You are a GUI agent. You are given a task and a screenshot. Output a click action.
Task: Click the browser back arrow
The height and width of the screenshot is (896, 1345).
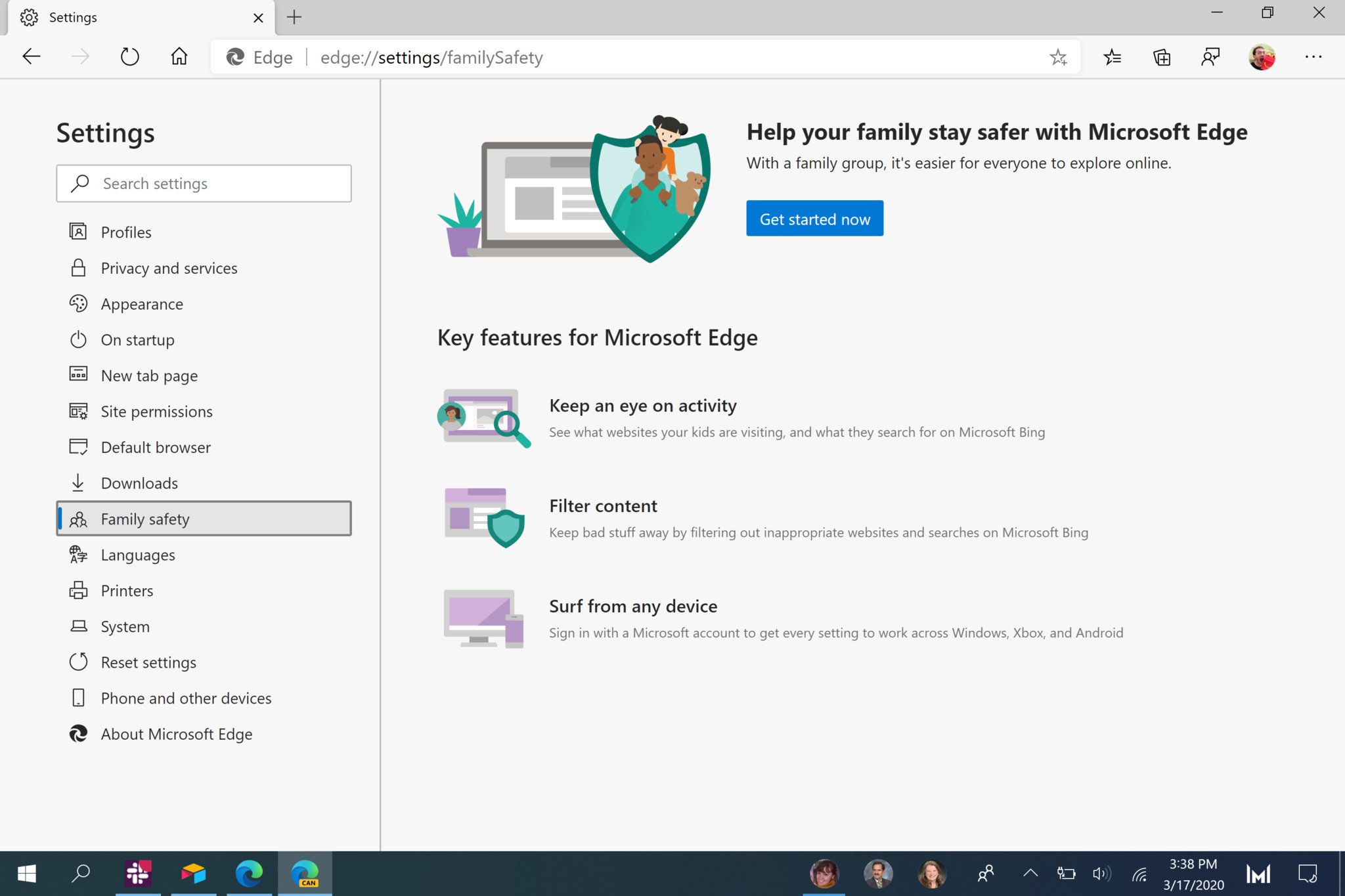coord(30,57)
